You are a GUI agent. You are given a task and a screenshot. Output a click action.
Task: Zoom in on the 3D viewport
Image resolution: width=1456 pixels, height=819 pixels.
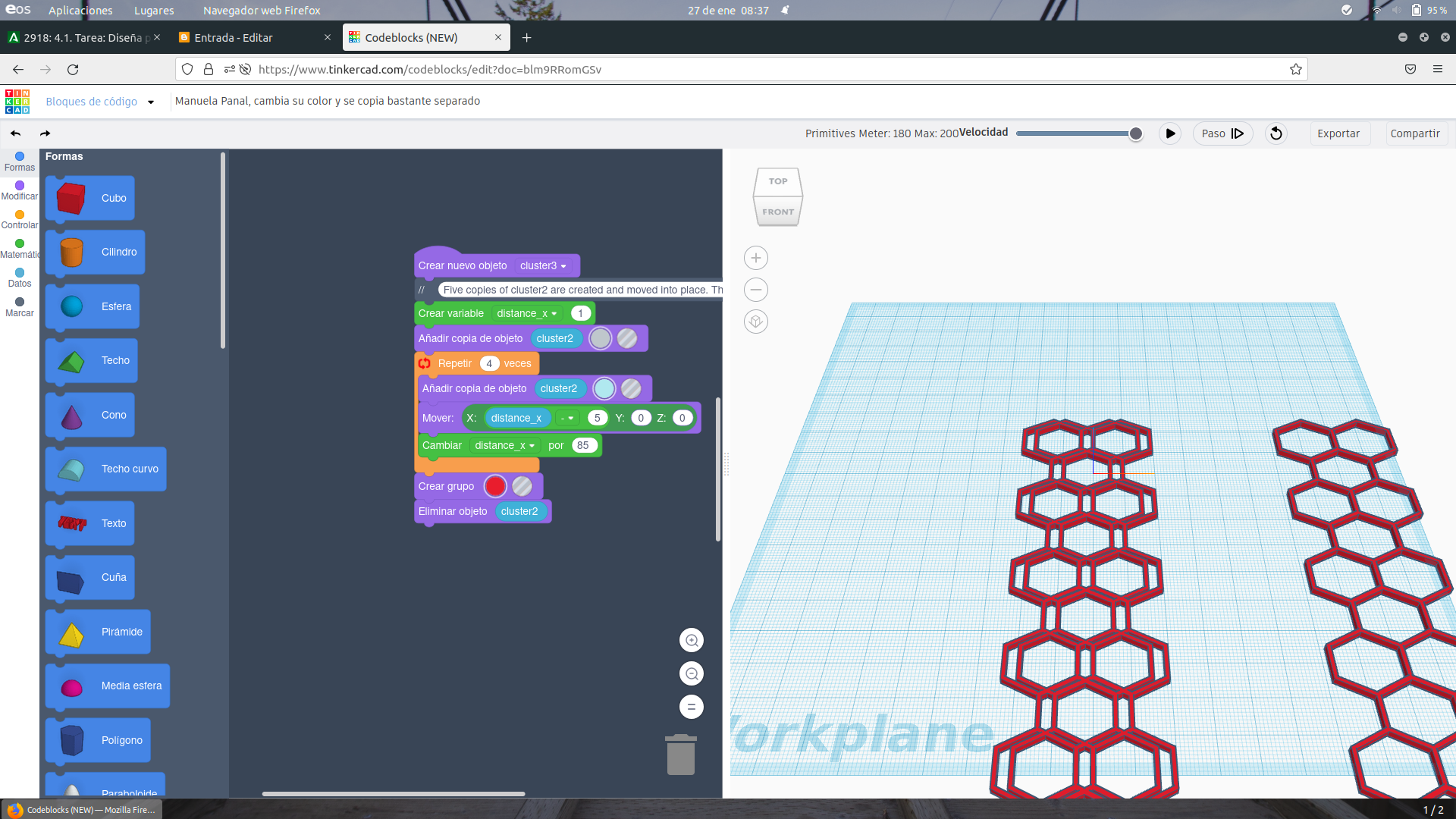[755, 258]
